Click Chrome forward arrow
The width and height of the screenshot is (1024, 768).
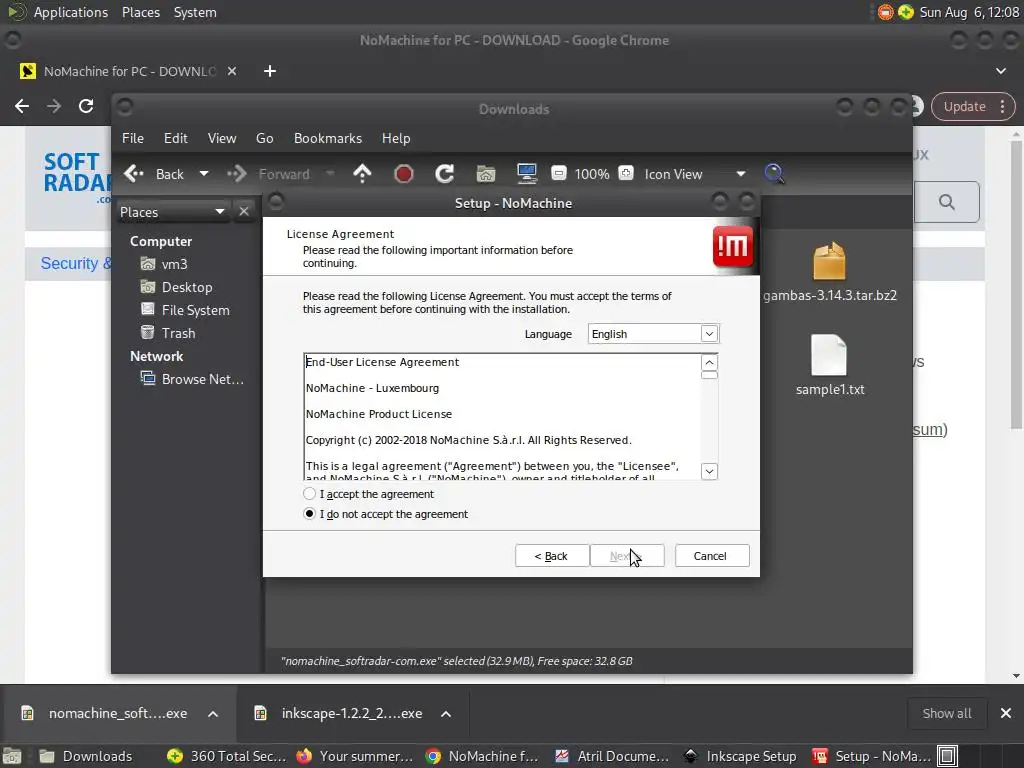pyautogui.click(x=54, y=106)
